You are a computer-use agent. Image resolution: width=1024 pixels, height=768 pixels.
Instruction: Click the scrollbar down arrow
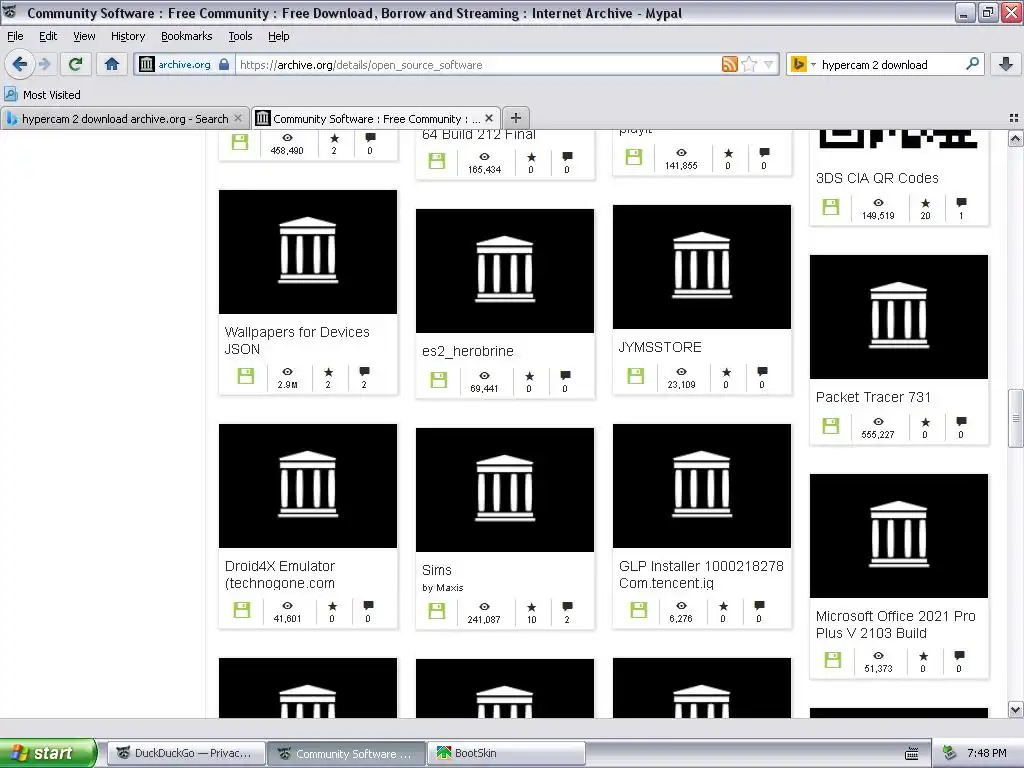tap(1015, 710)
